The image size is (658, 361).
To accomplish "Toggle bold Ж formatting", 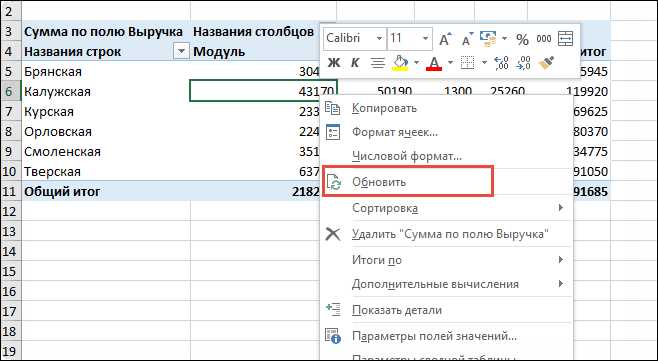I will (334, 63).
